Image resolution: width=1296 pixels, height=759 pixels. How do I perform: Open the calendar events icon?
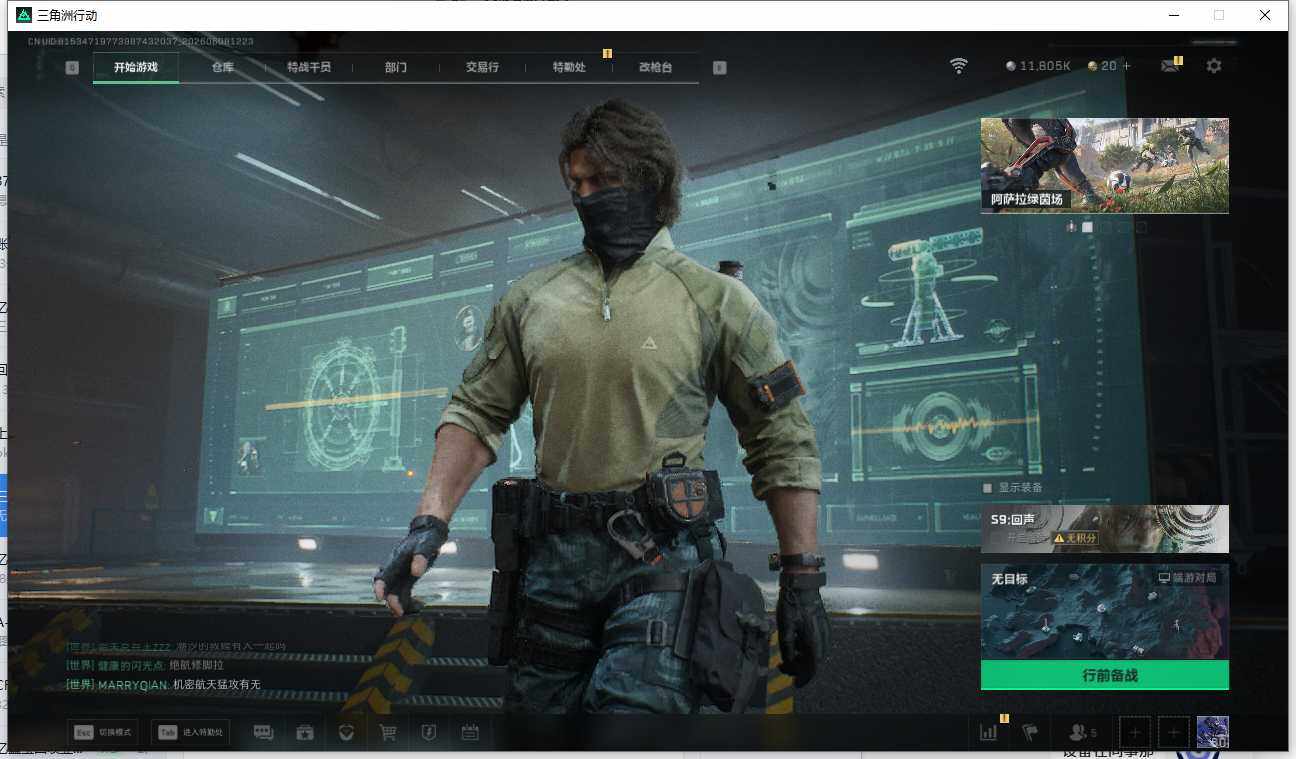coord(470,733)
